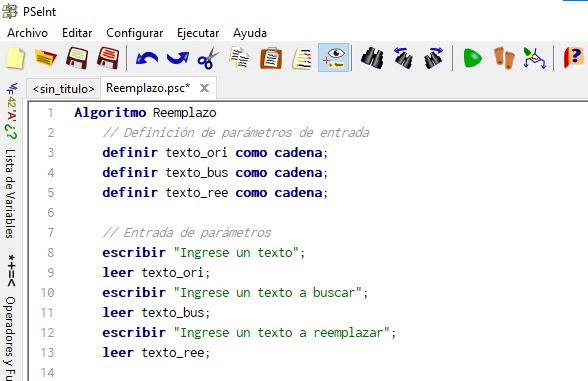Click the comment 'Definición de parámetros de entrada'
Viewport: 588px width, 381px height.
pos(246,132)
